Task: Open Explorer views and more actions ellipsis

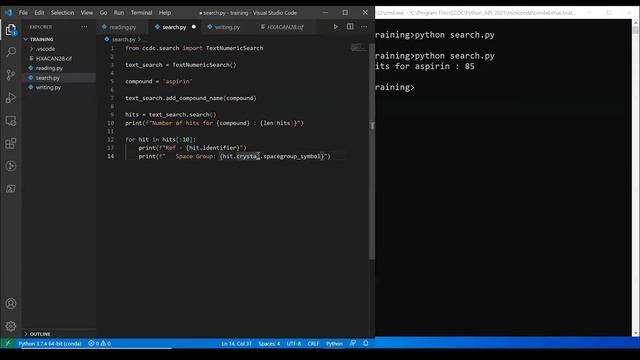Action: pos(84,27)
